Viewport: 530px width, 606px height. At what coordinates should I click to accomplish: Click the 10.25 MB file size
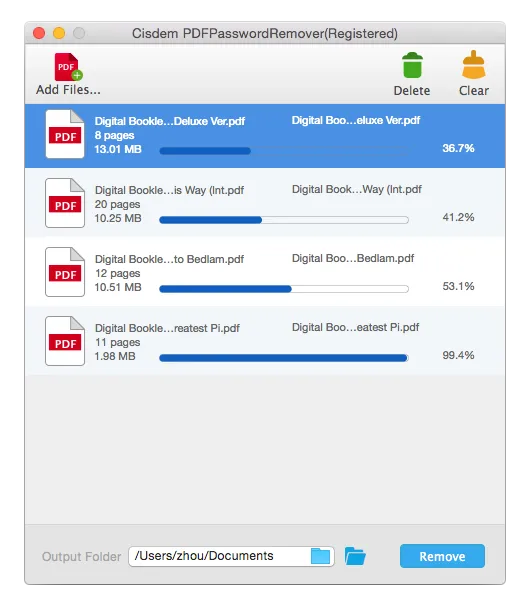tap(118, 218)
